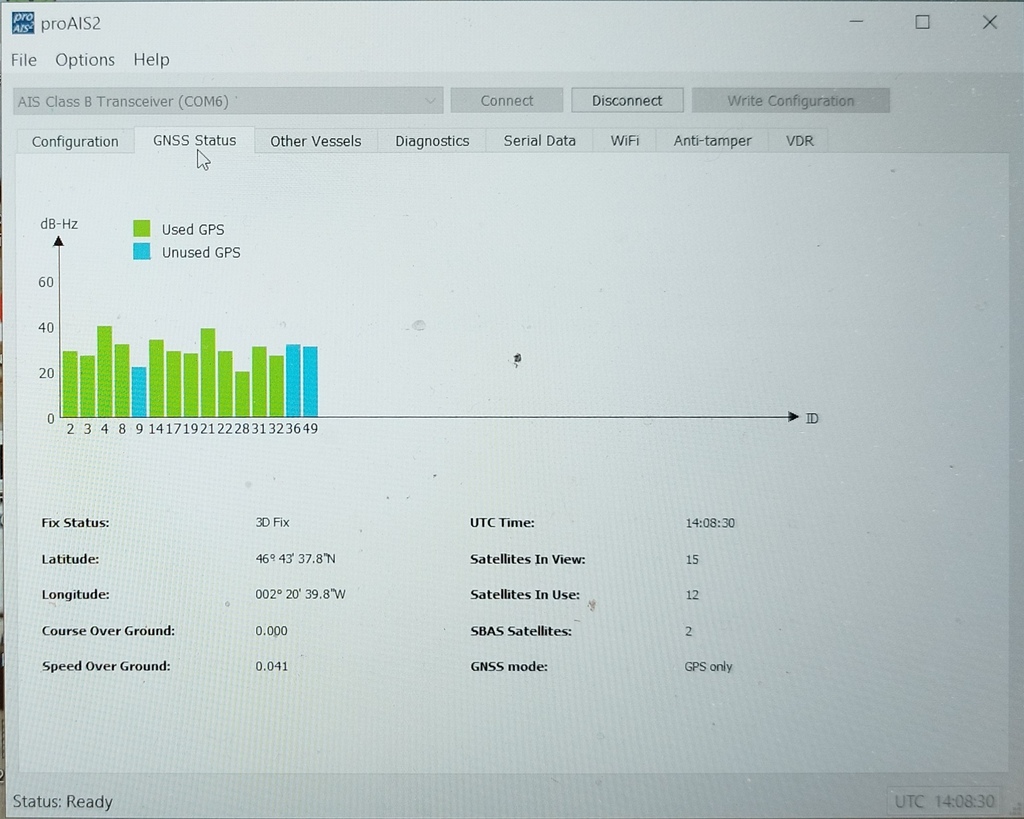The width and height of the screenshot is (1024, 819).
Task: Expand the AIS Class B Transceiver COM port dropdown
Action: (x=228, y=101)
